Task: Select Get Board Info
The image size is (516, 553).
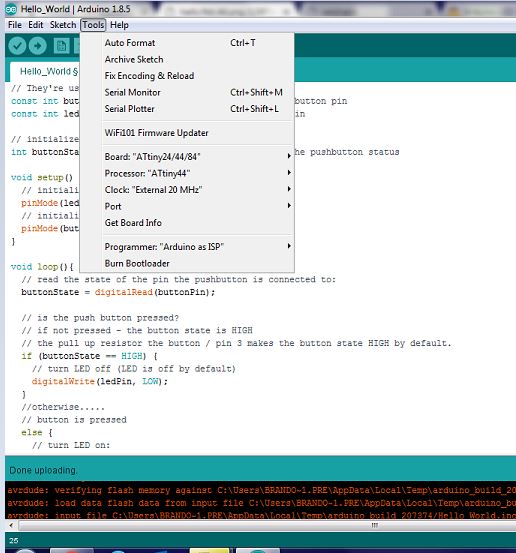Action: coord(187,223)
